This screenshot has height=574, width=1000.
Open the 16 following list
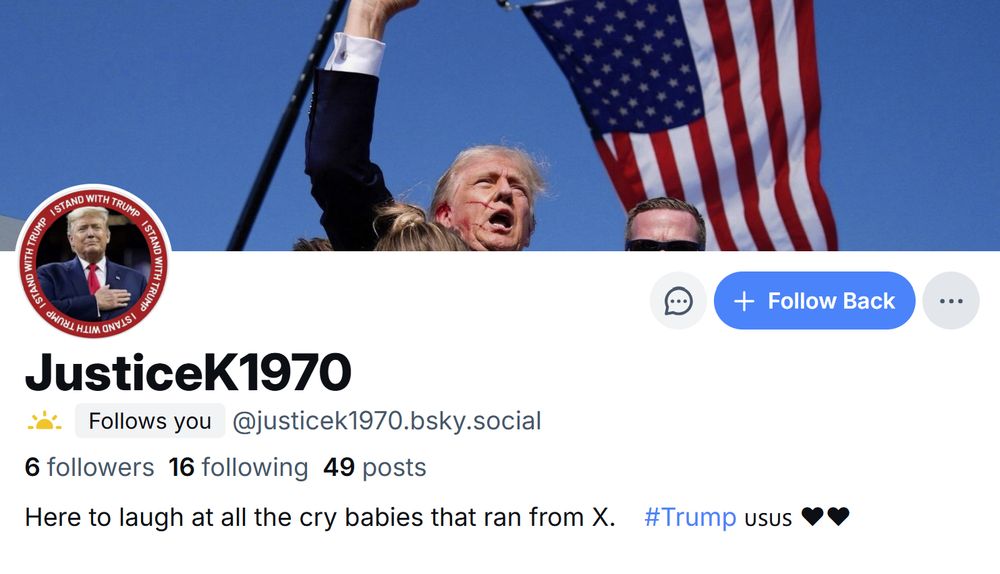(238, 467)
